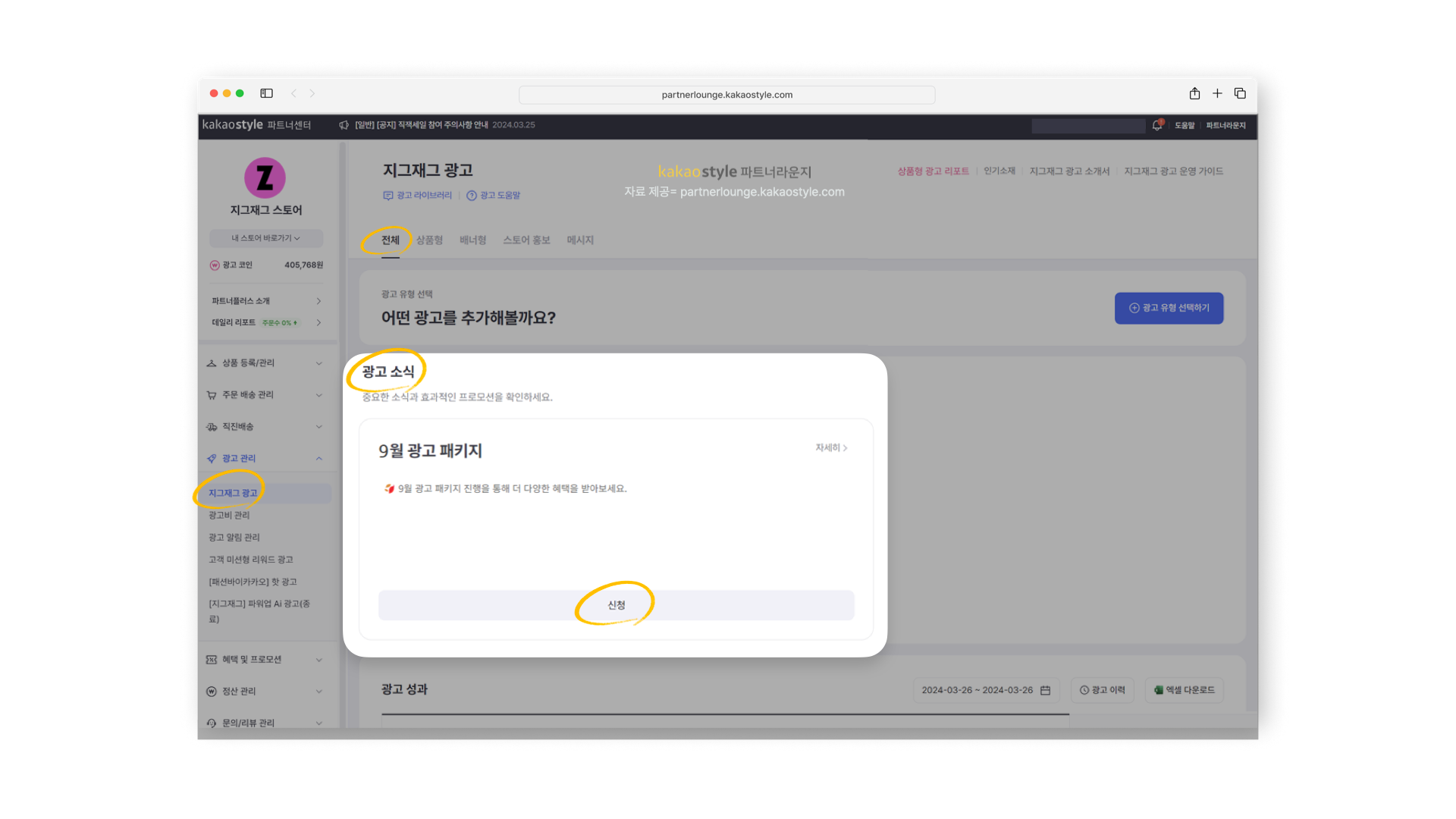Click the 직진배송 truck icon
Viewport: 1456px width, 819px height.
pyautogui.click(x=212, y=427)
